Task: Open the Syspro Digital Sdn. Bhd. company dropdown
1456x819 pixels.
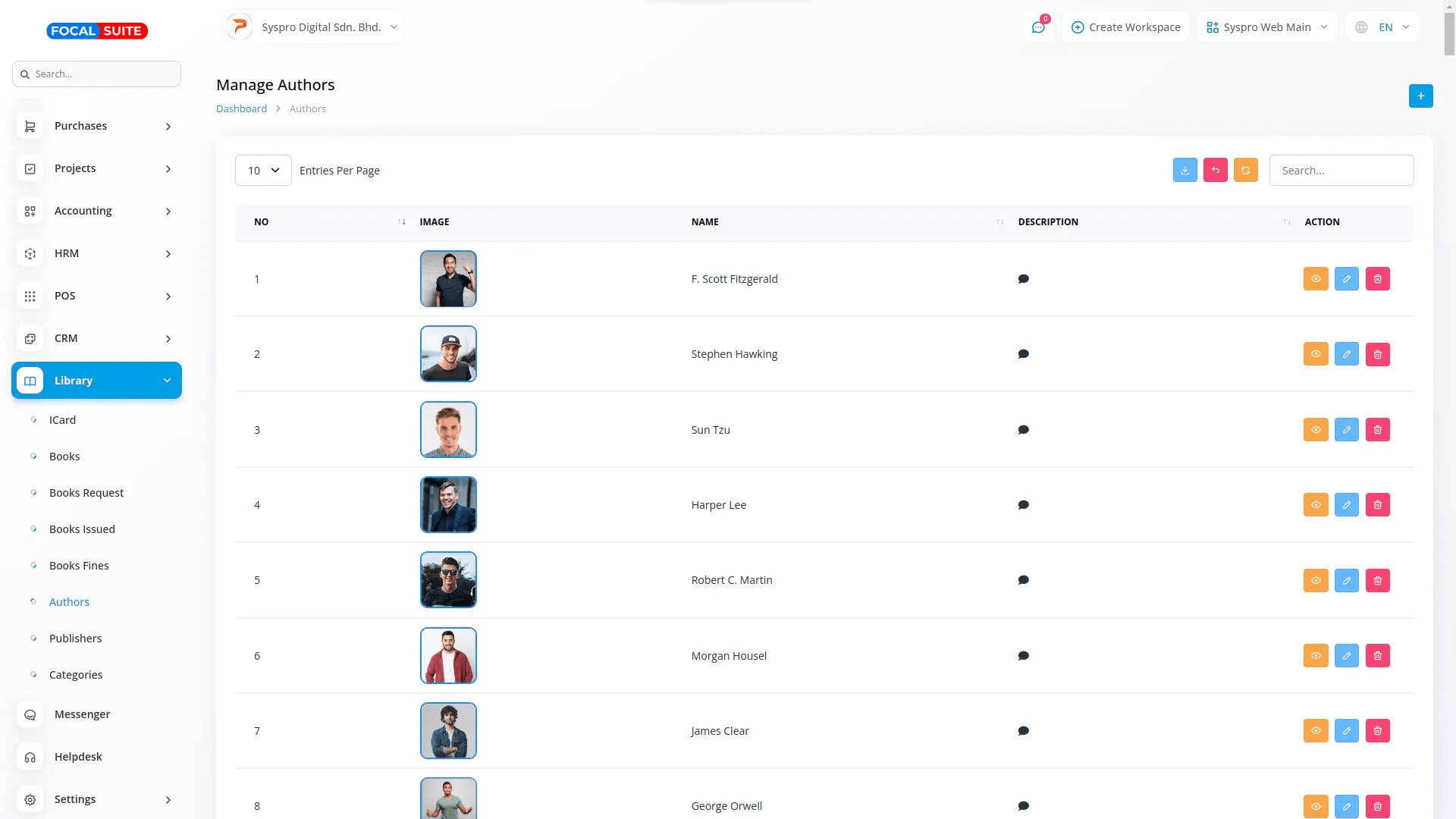Action: coord(313,27)
